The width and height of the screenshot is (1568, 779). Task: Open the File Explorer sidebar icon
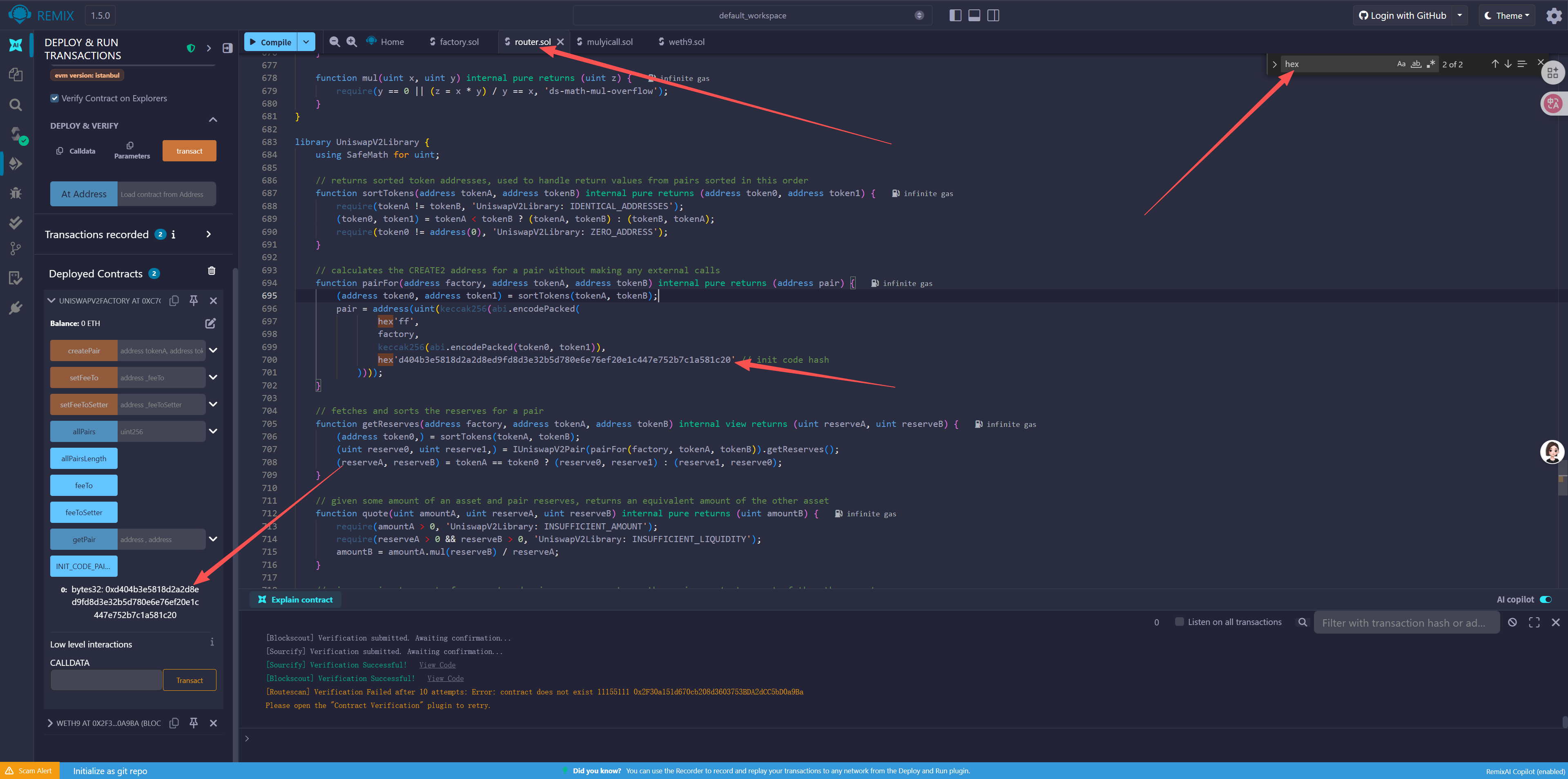tap(16, 74)
